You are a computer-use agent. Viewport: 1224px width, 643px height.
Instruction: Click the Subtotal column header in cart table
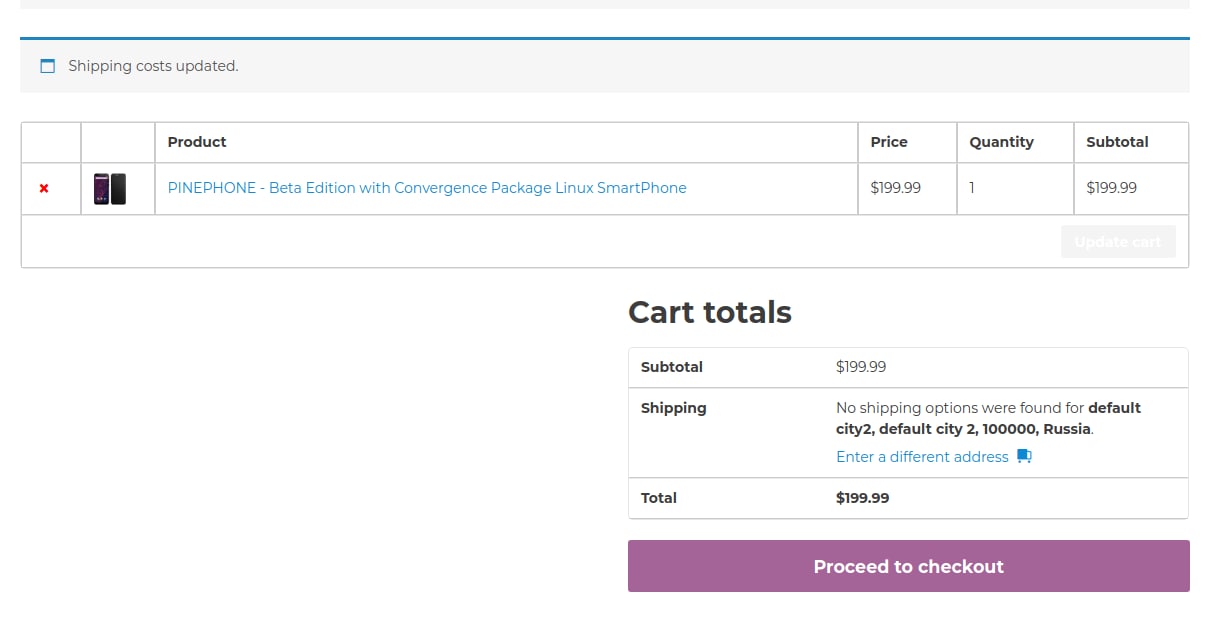(x=1117, y=142)
